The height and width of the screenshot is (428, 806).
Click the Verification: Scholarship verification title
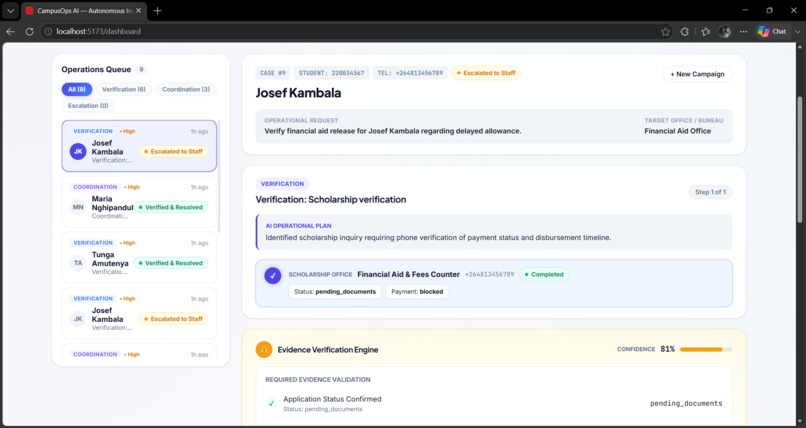(331, 199)
